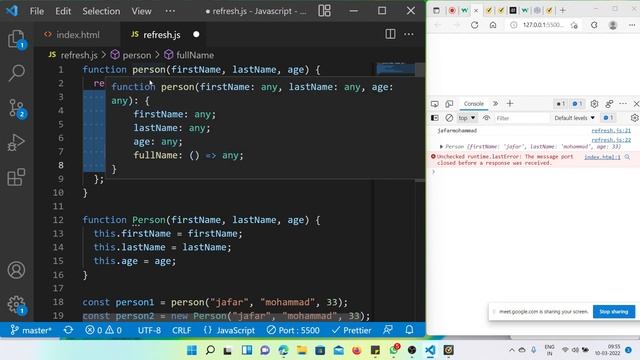Synchronize changes in status bar

(x=68, y=330)
